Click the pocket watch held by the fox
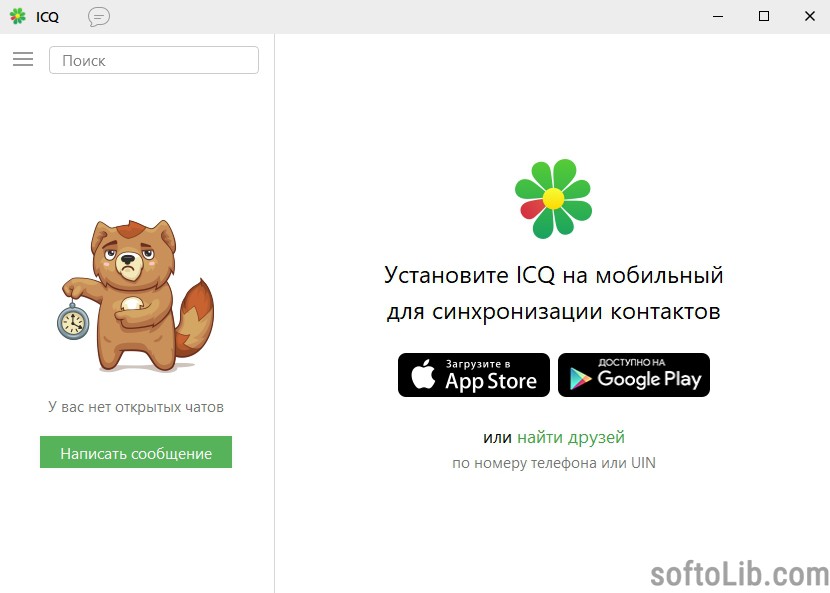The width and height of the screenshot is (830, 593). point(73,321)
